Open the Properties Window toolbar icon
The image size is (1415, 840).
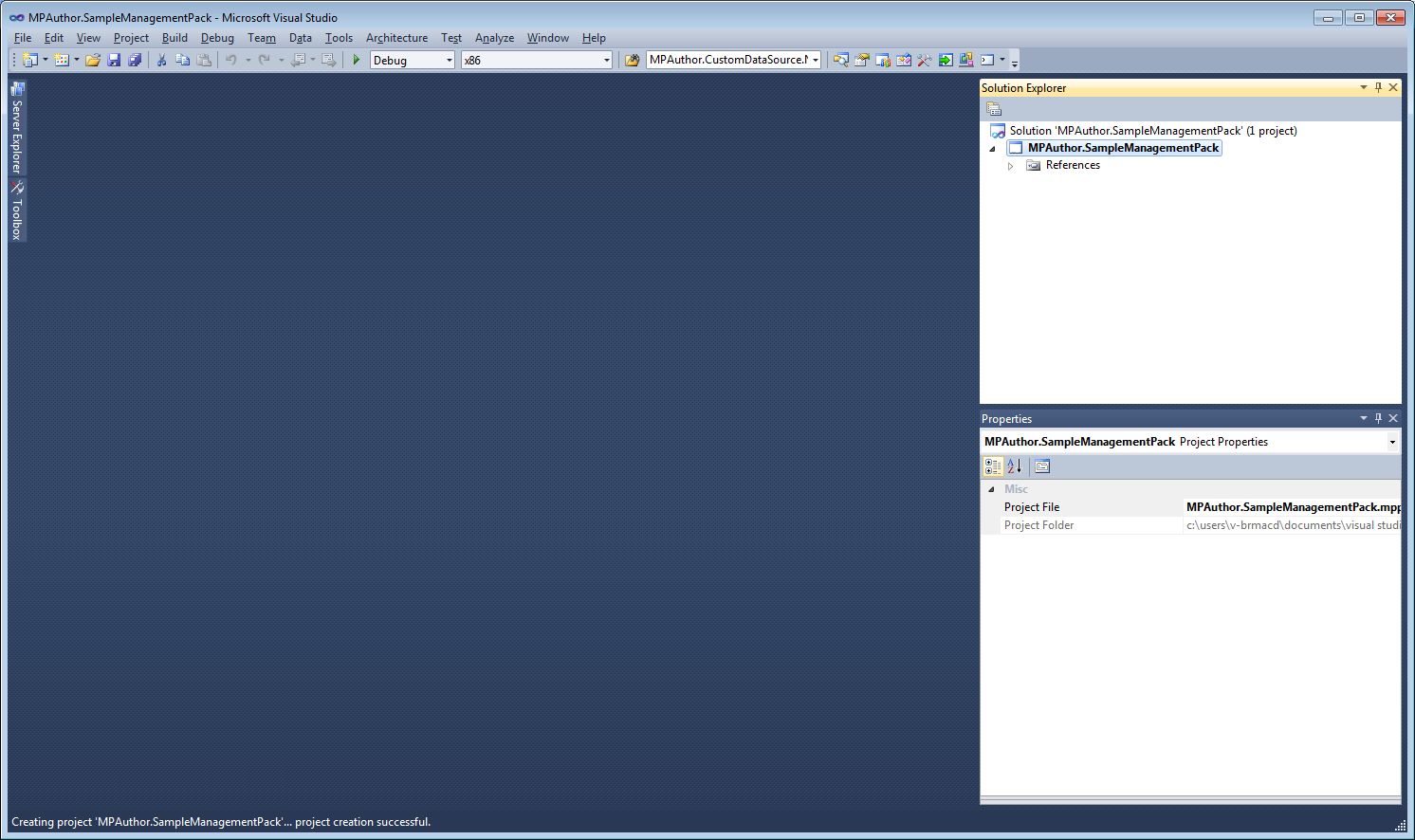862,60
